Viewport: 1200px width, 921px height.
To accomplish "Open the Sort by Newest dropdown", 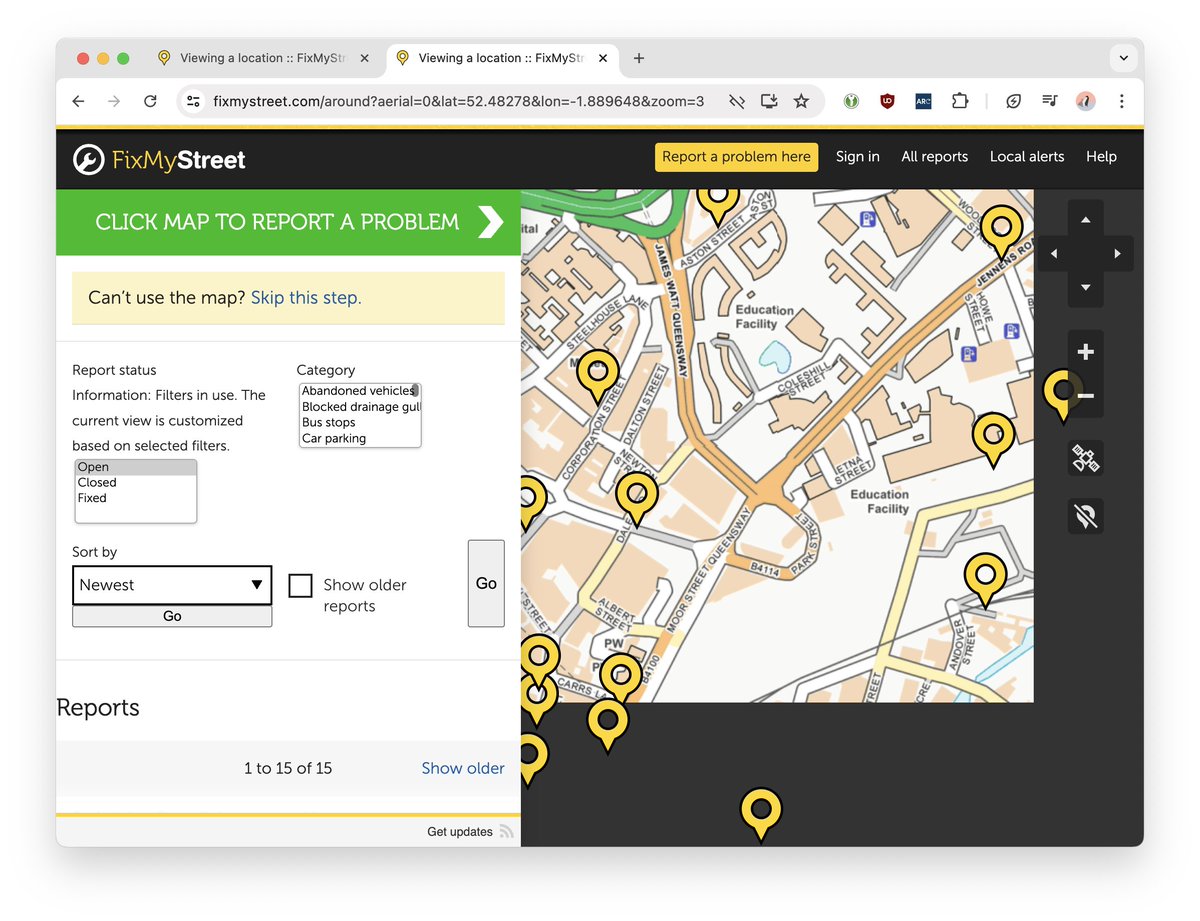I will point(172,585).
